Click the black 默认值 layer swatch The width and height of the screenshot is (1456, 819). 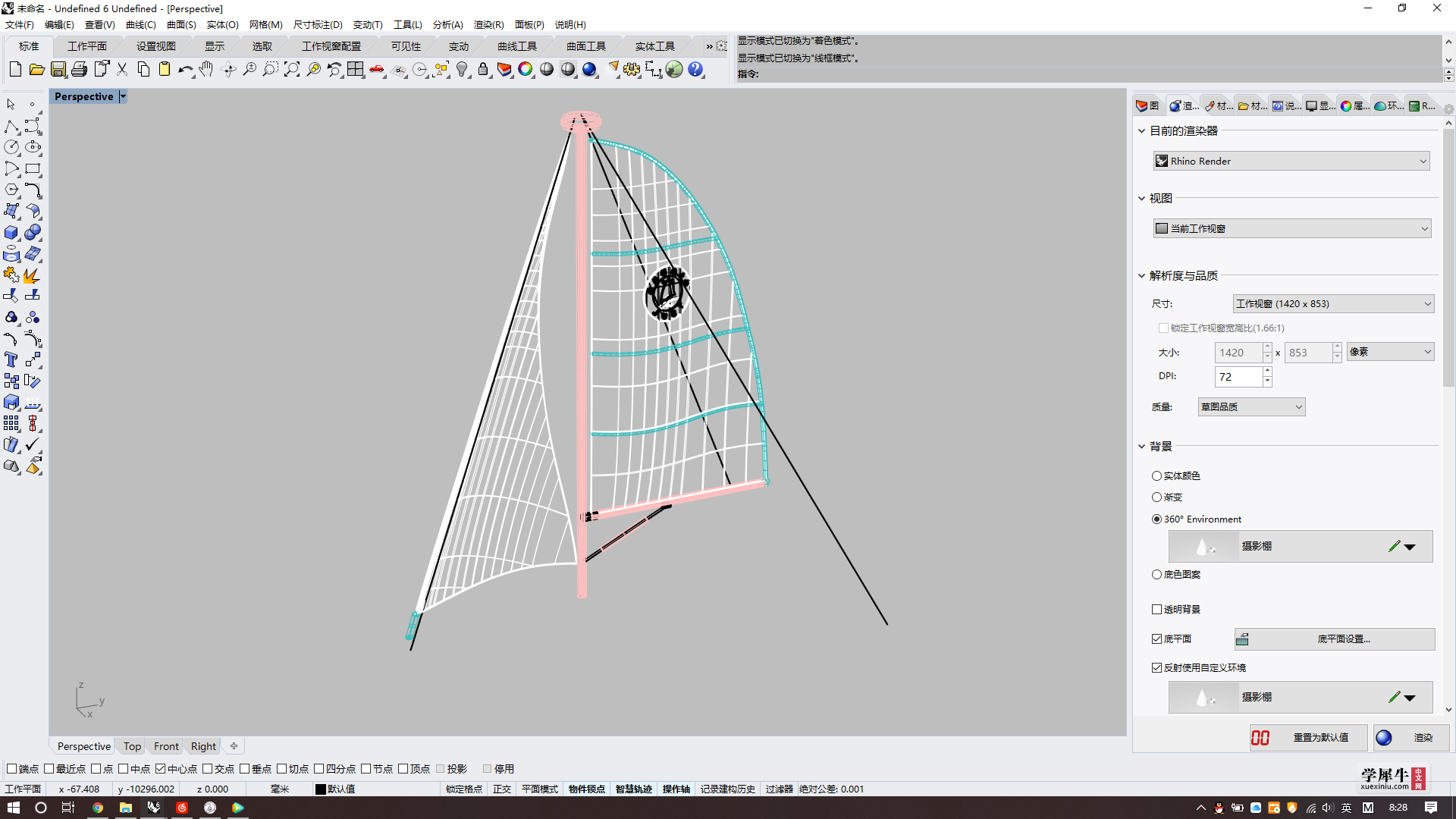click(320, 789)
